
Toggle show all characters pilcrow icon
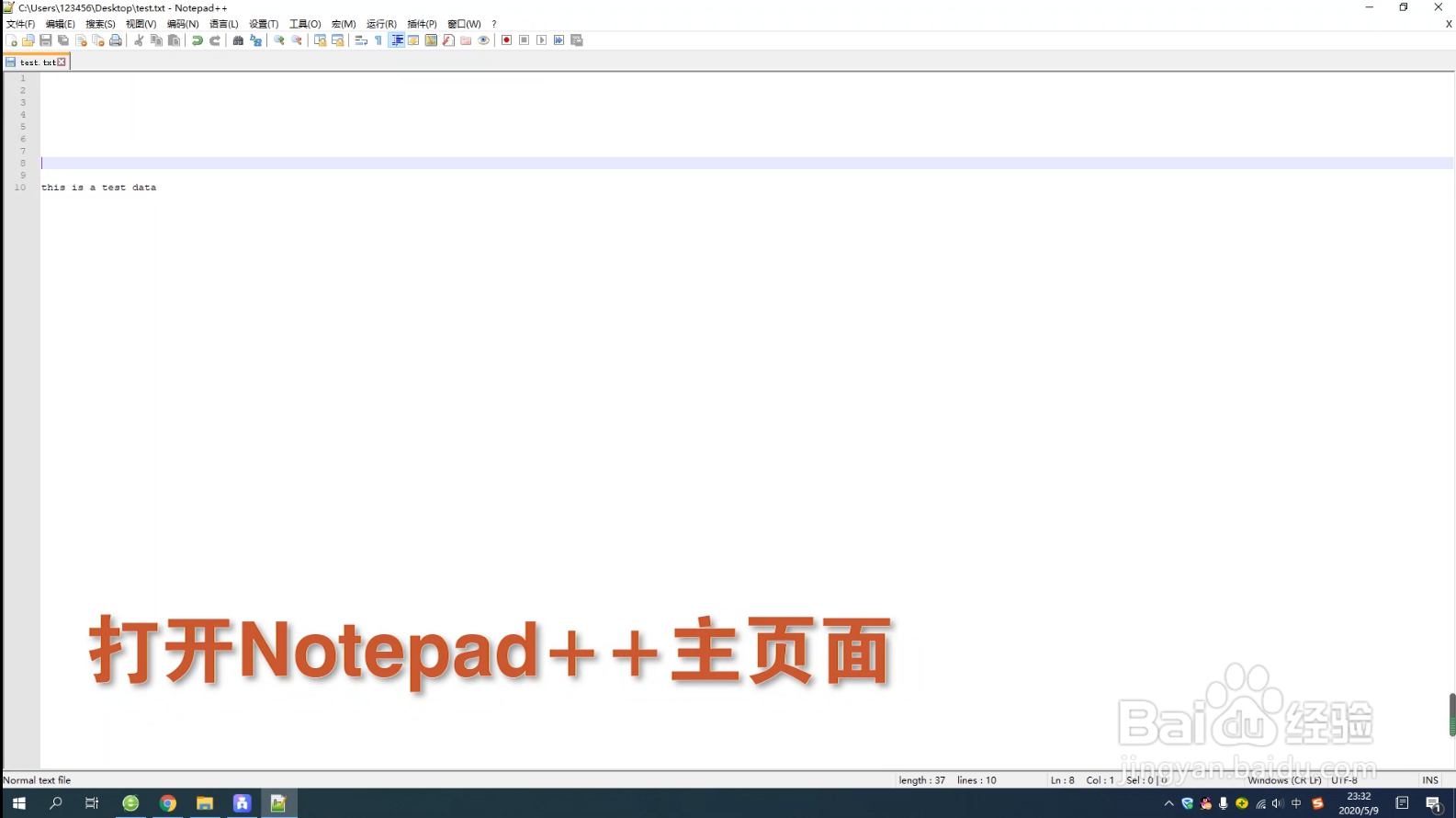pos(378,40)
